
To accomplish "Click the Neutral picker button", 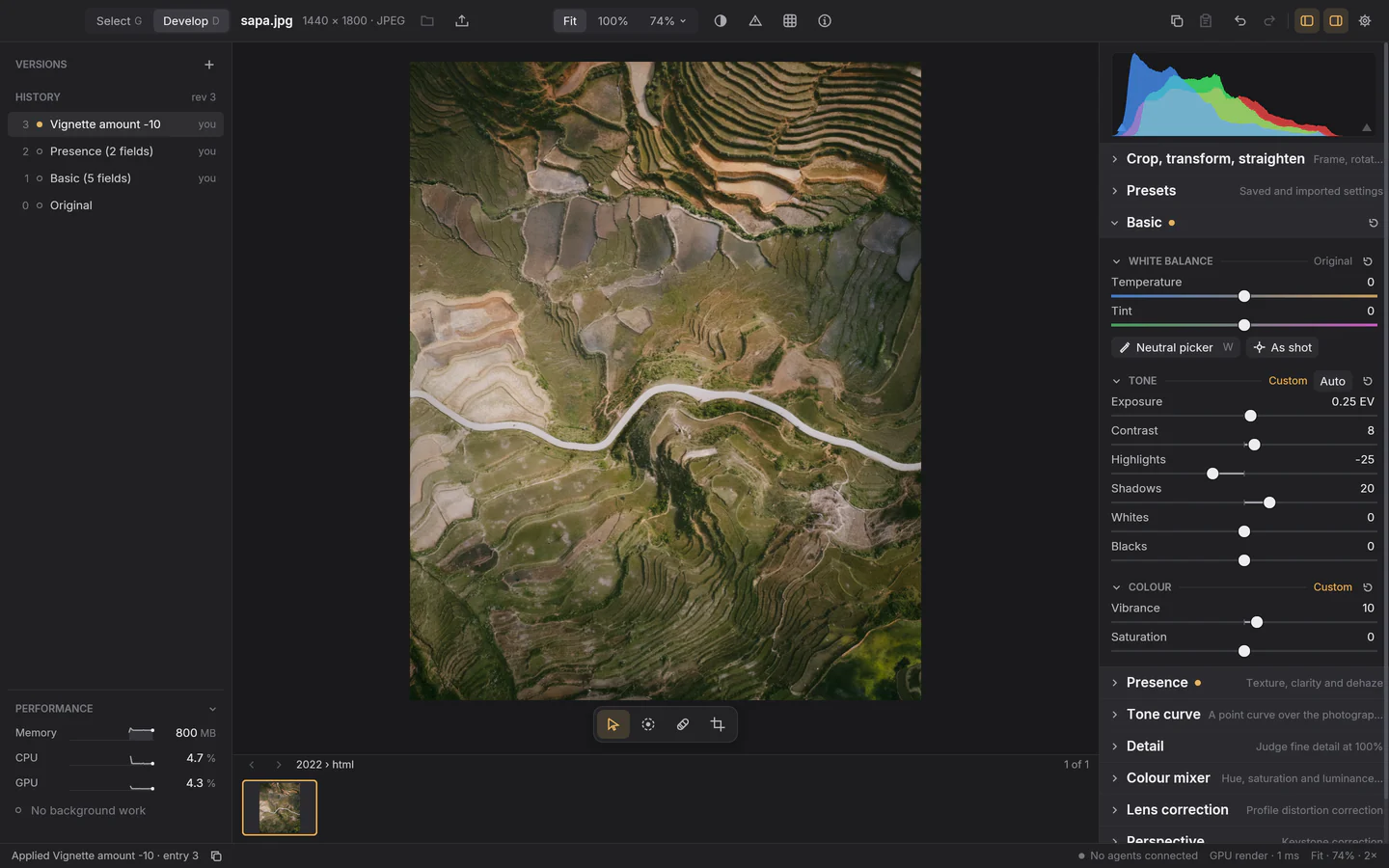I will click(x=1176, y=347).
